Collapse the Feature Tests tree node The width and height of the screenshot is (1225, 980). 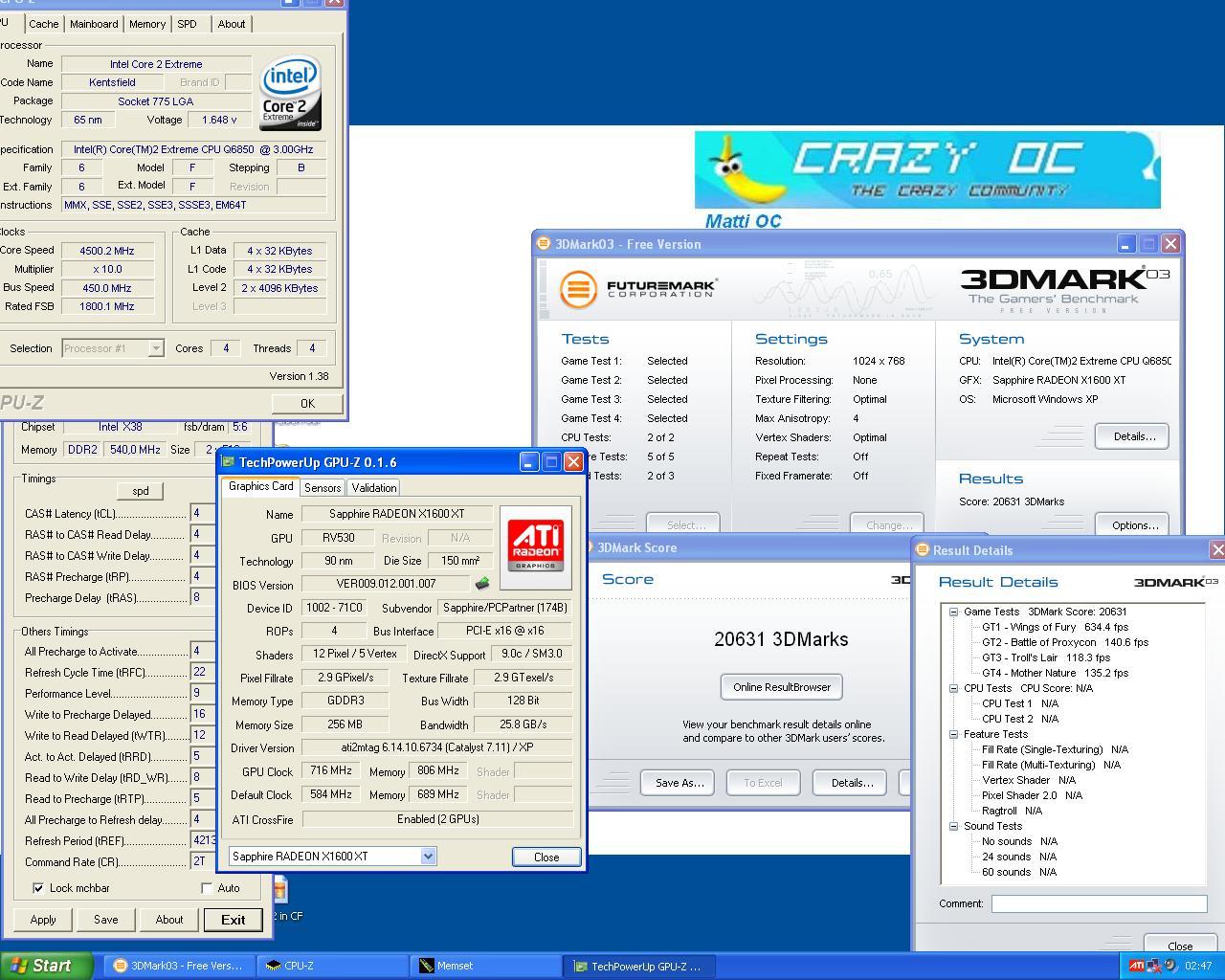954,734
